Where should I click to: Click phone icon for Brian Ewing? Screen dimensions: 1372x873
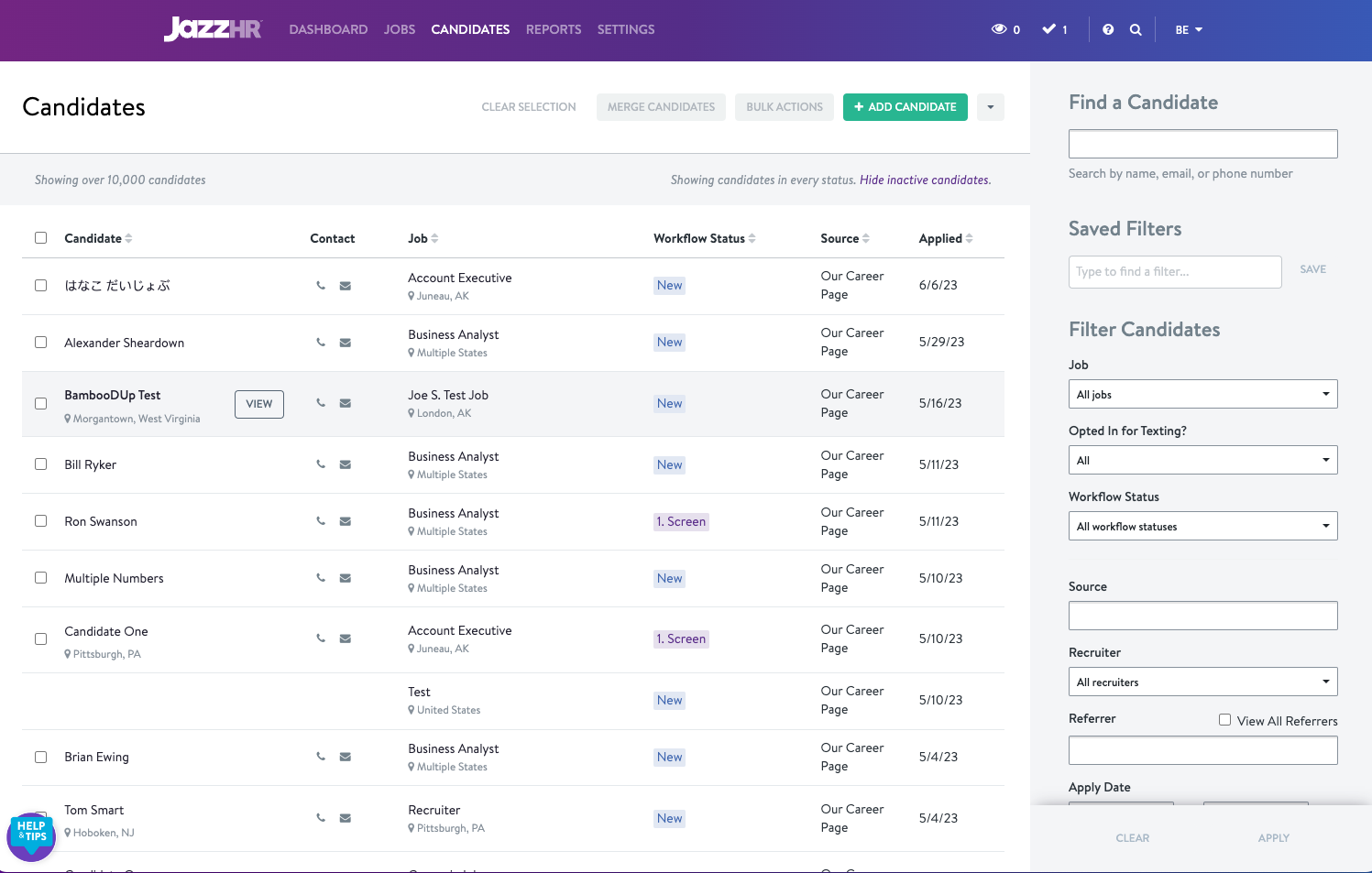point(321,757)
